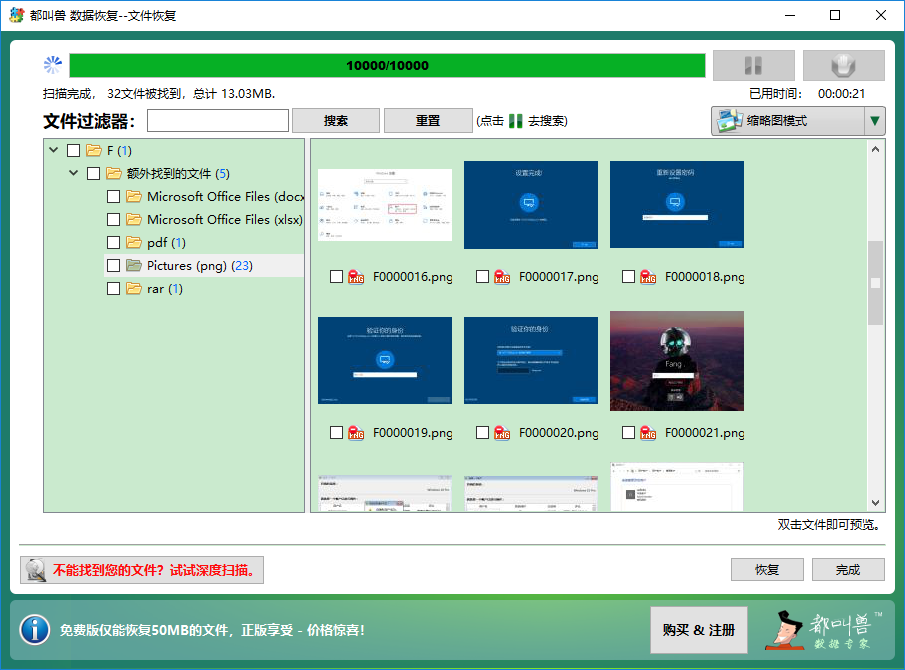
Task: Click the green scan progress bar
Action: [x=387, y=66]
